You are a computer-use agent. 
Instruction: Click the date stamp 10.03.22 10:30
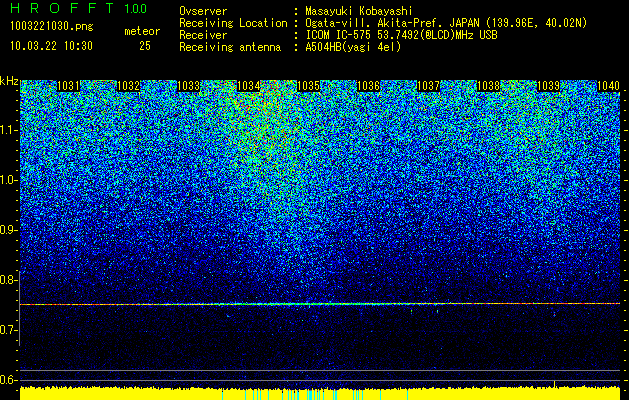[x=51, y=46]
